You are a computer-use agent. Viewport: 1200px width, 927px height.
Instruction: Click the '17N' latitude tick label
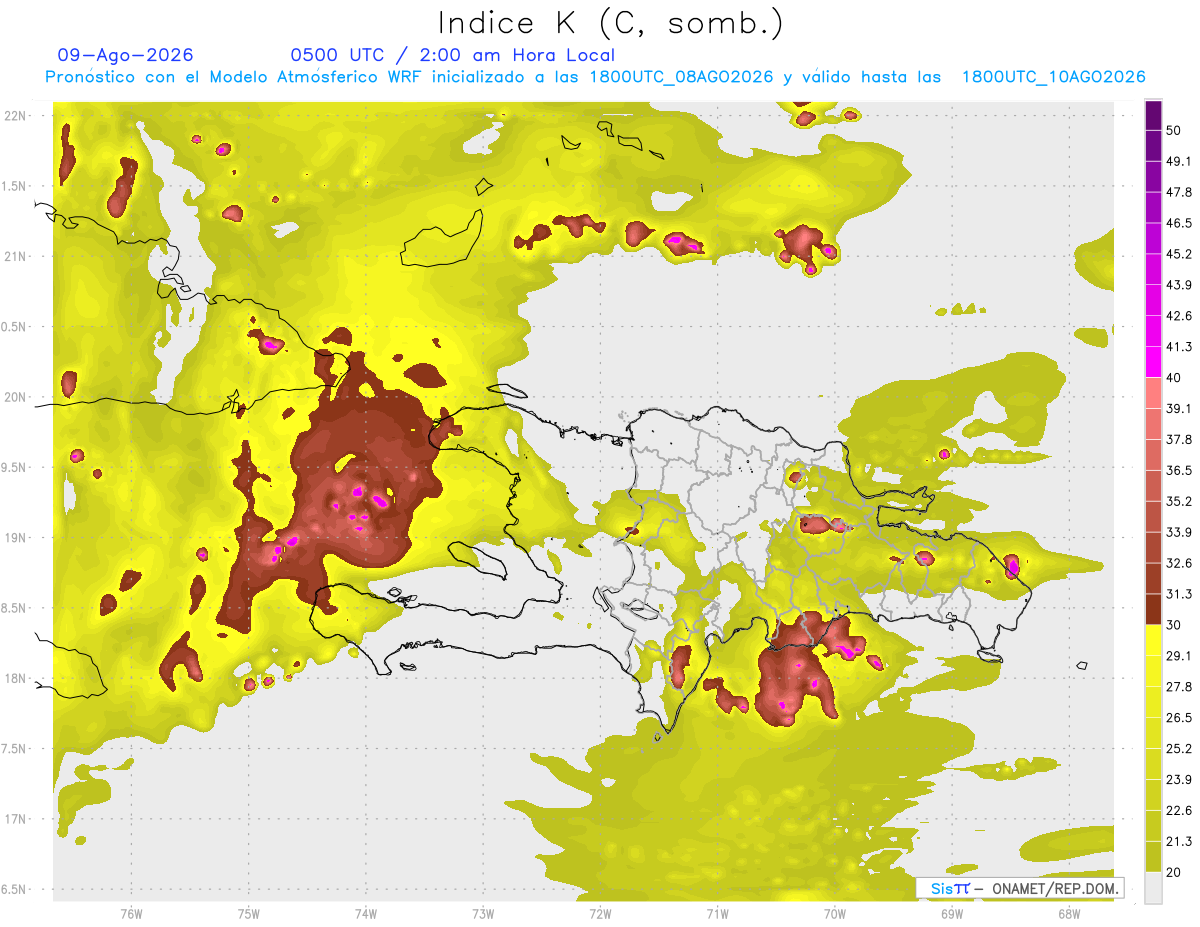click(x=15, y=819)
